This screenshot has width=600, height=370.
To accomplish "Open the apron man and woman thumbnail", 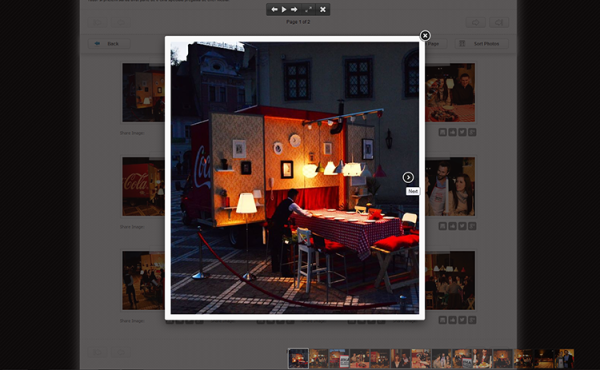I will pos(450,186).
